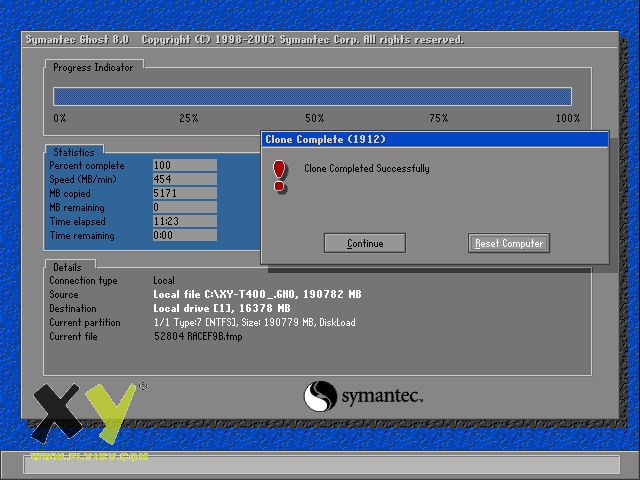Click the Local connection type value
Screen dimensions: 640x480
click(164, 280)
